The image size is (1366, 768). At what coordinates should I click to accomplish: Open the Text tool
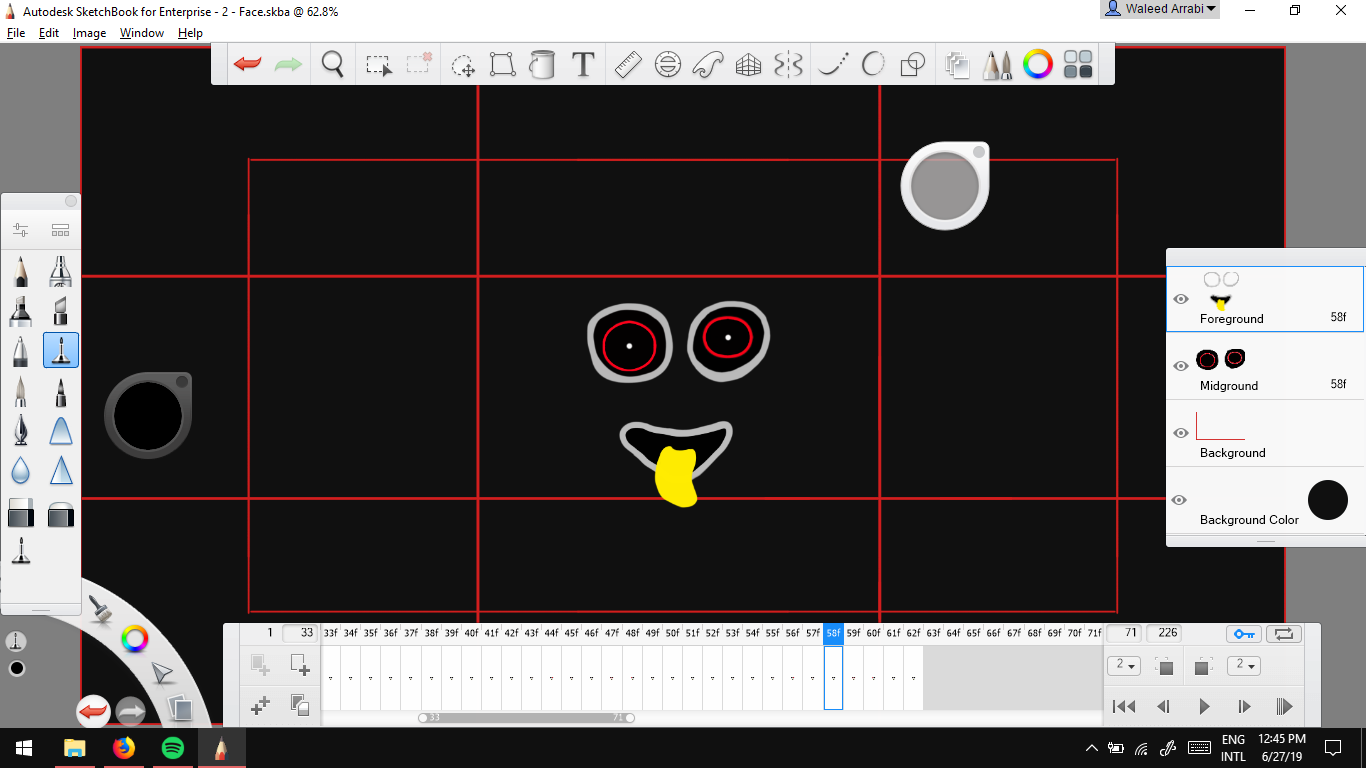coord(583,63)
